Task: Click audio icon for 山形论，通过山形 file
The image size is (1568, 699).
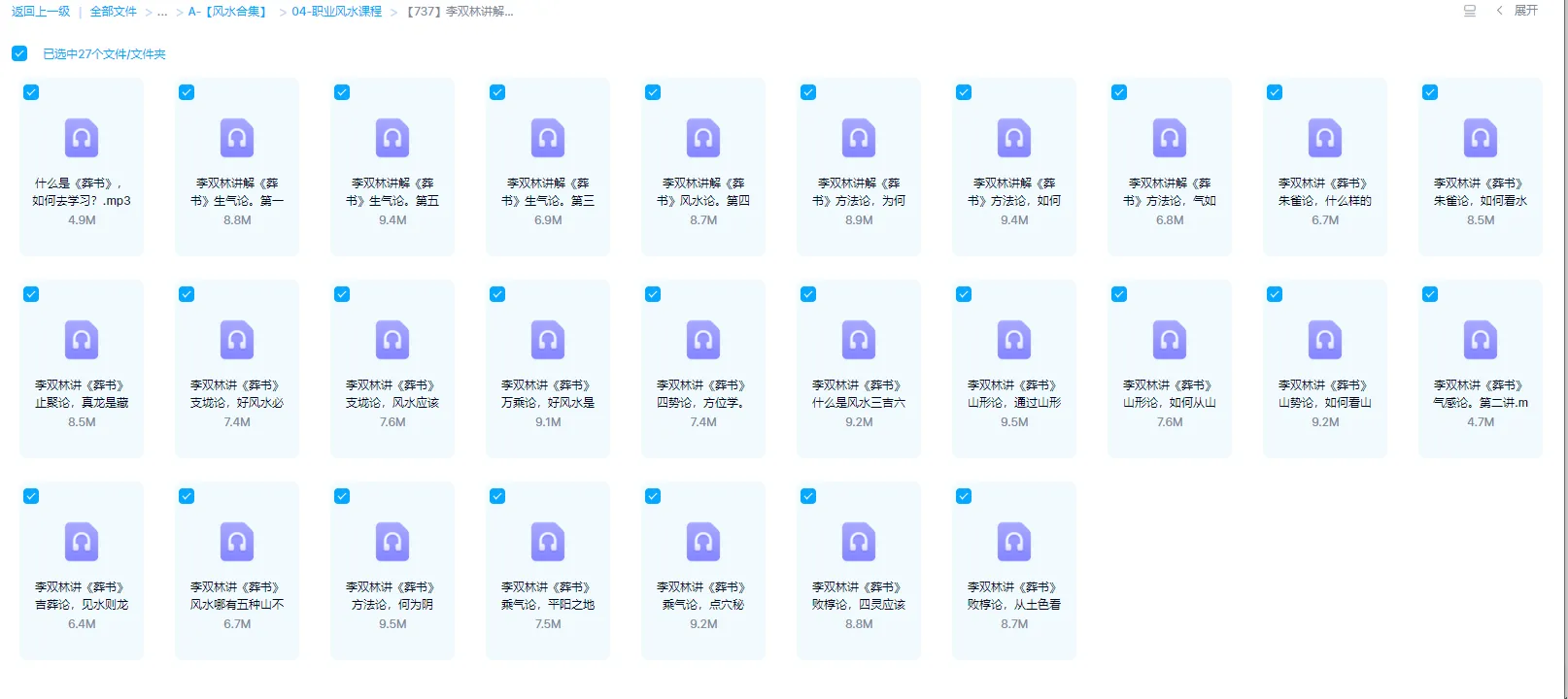Action: click(x=1014, y=340)
